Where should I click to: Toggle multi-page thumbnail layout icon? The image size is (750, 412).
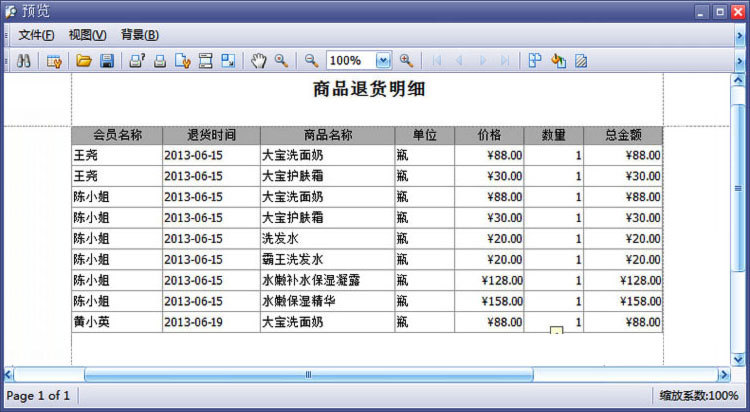pos(535,61)
